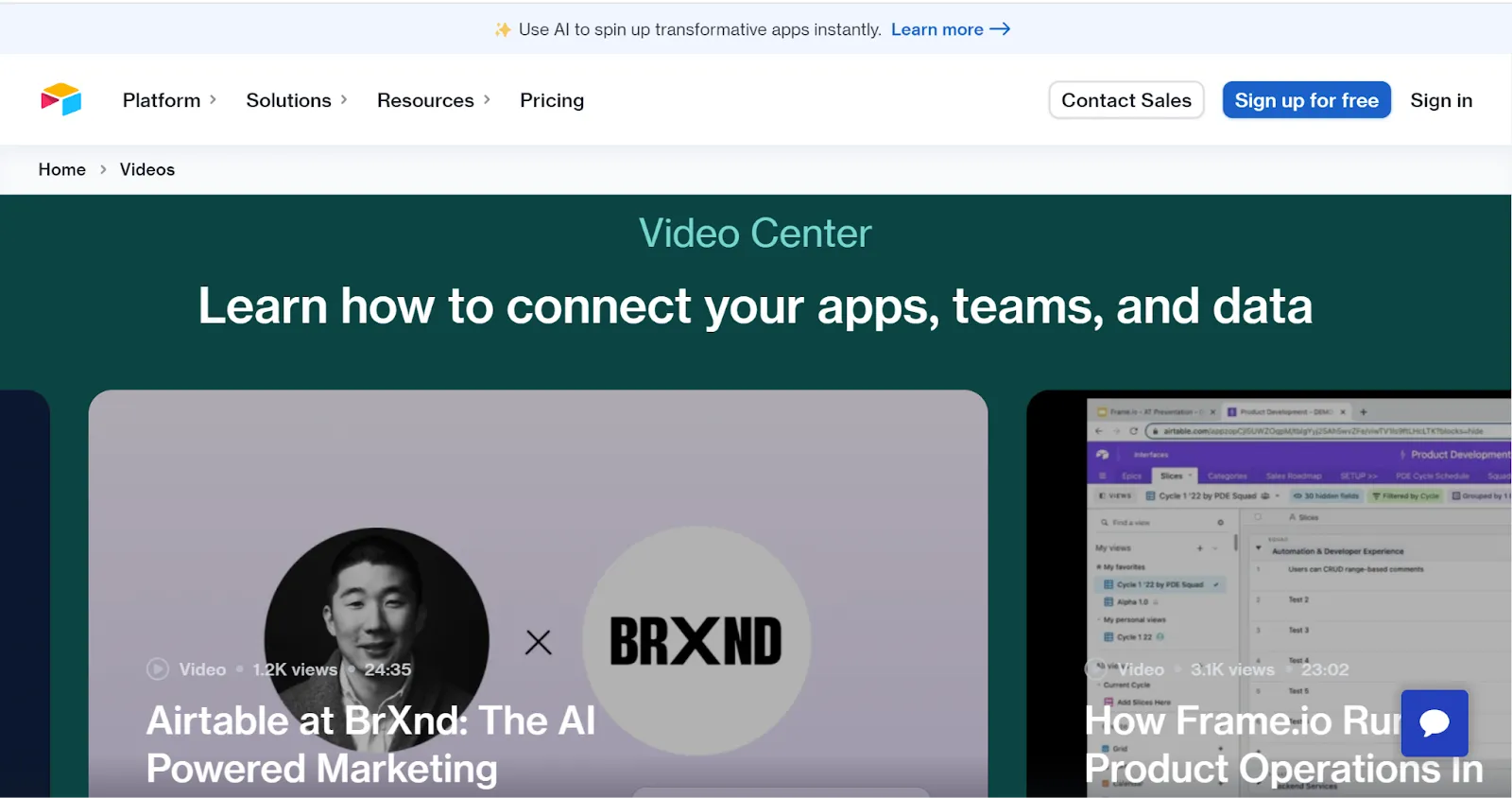Click the Learn how to connect headline
This screenshot has width=1512, height=798.
[755, 306]
